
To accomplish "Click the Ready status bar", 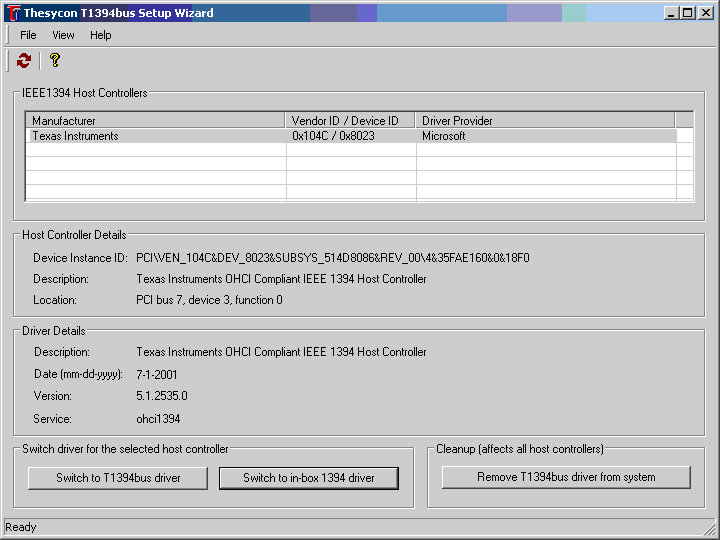I will click(x=21, y=527).
